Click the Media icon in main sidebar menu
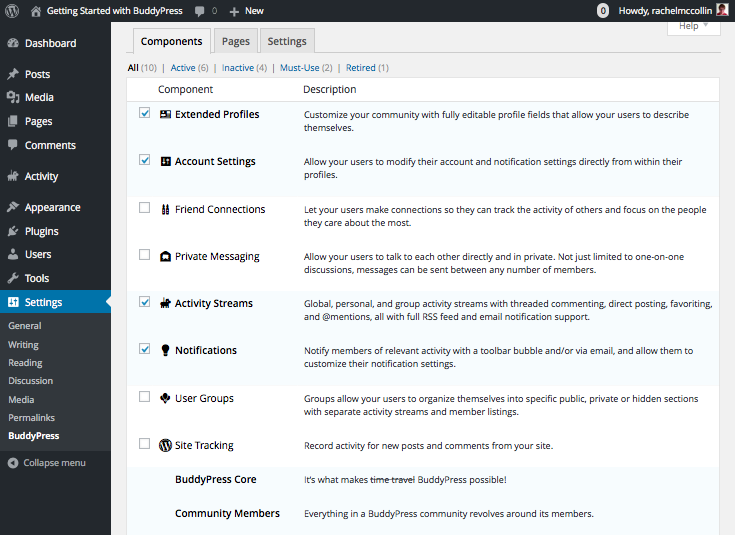This screenshot has width=735, height=535. pos(13,97)
